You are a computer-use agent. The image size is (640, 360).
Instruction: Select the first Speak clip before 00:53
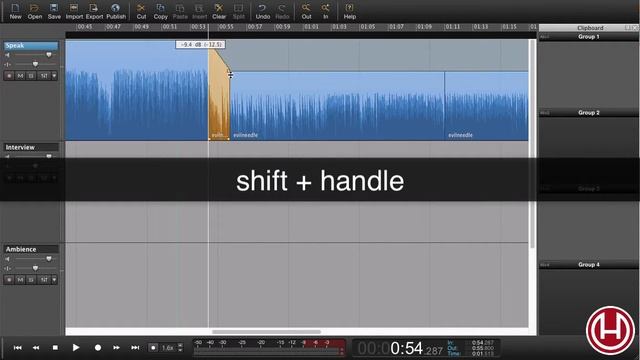137,90
